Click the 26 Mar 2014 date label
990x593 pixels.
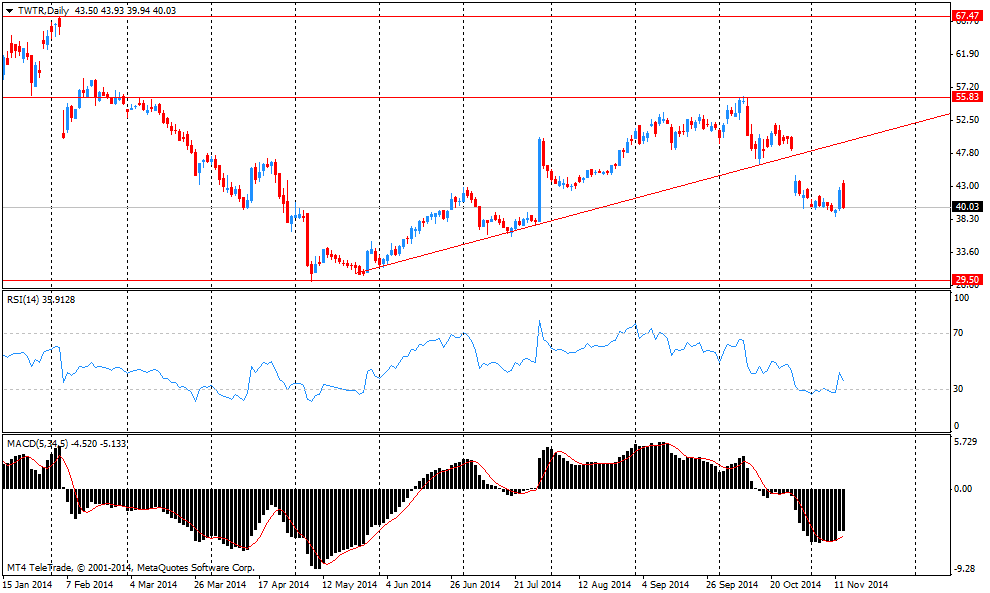[x=220, y=585]
